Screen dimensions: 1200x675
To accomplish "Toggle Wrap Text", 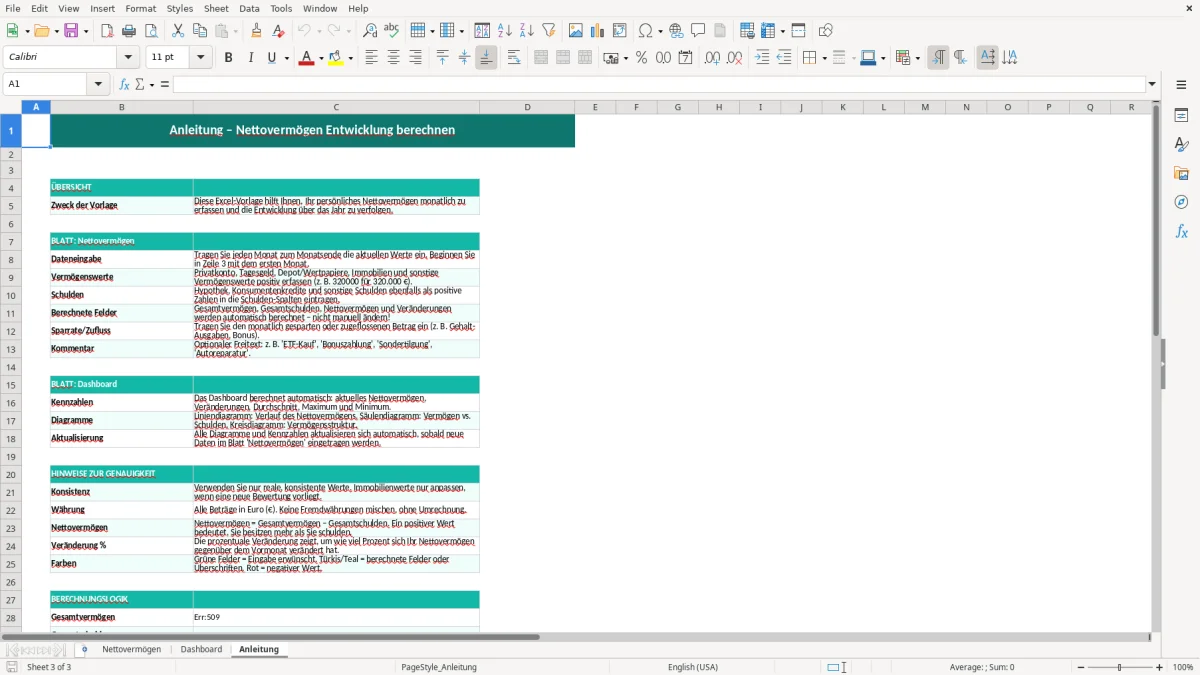I will point(514,58).
